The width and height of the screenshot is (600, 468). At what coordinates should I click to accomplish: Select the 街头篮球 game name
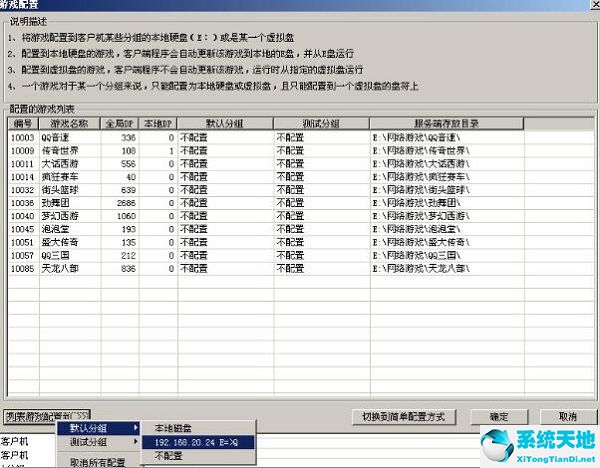pyautogui.click(x=60, y=190)
